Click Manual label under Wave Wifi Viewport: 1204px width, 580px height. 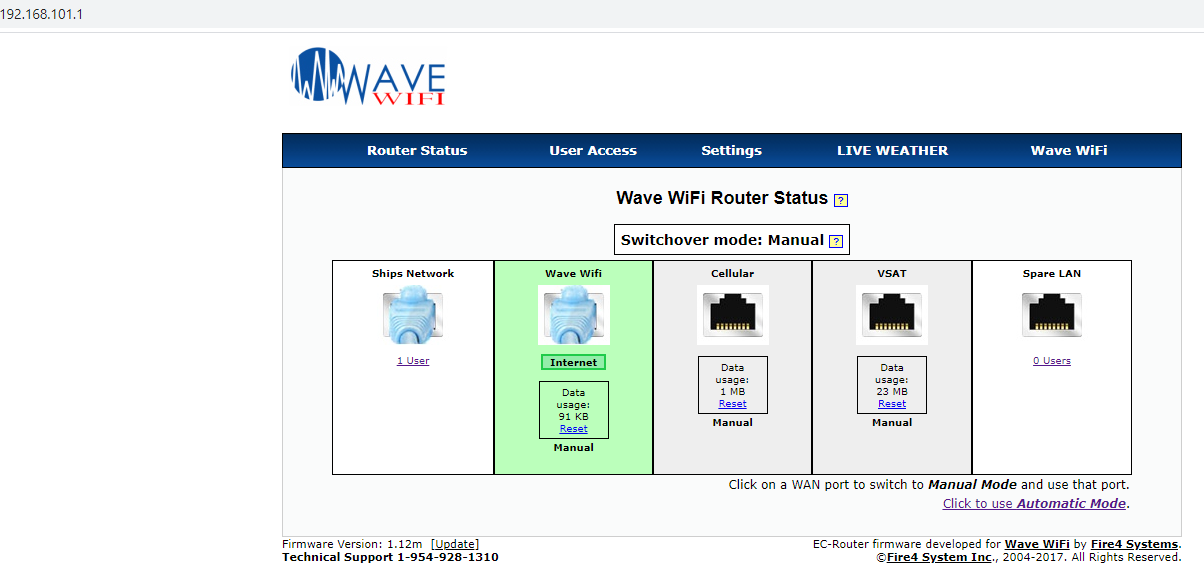point(574,448)
